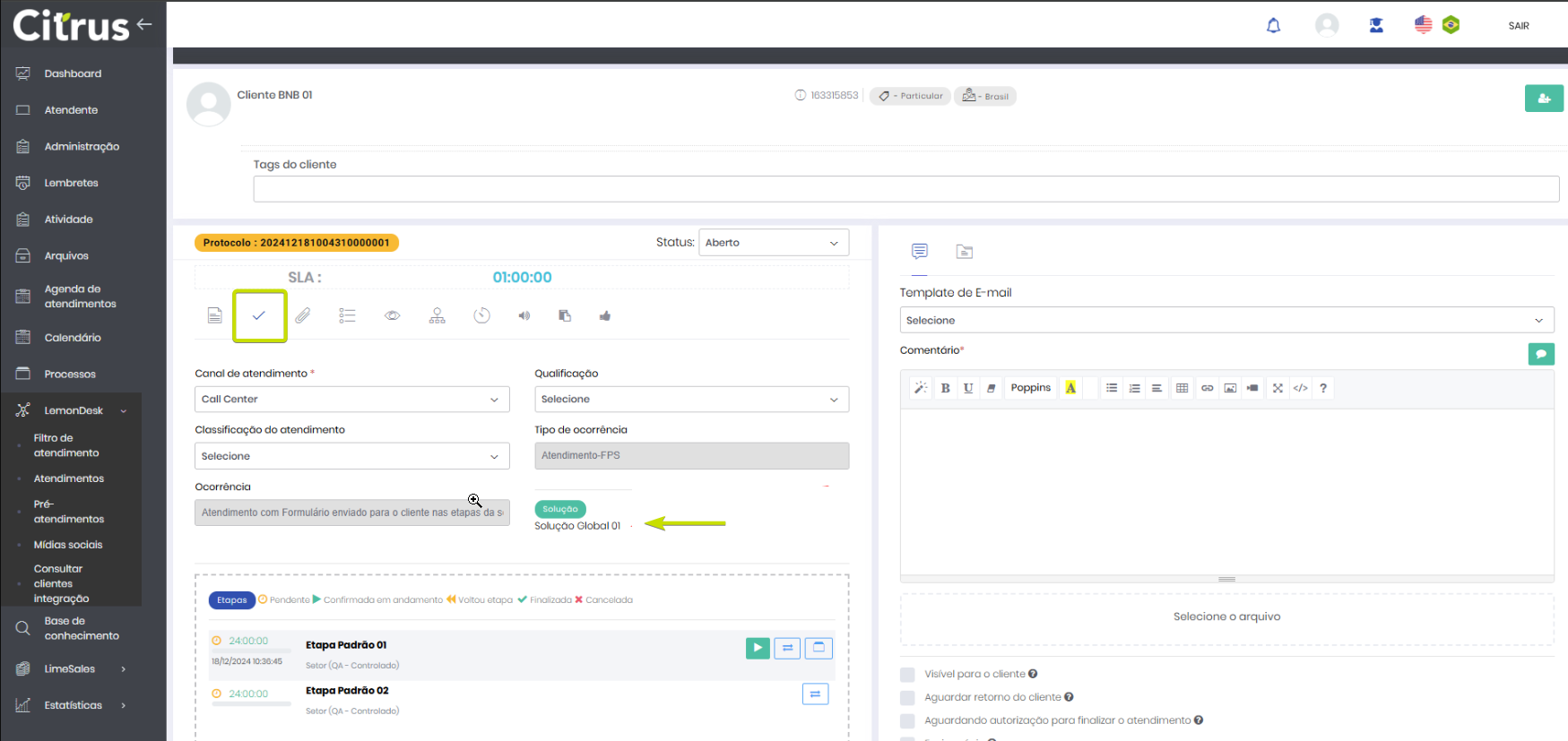Click the history clock icon

pos(481,315)
